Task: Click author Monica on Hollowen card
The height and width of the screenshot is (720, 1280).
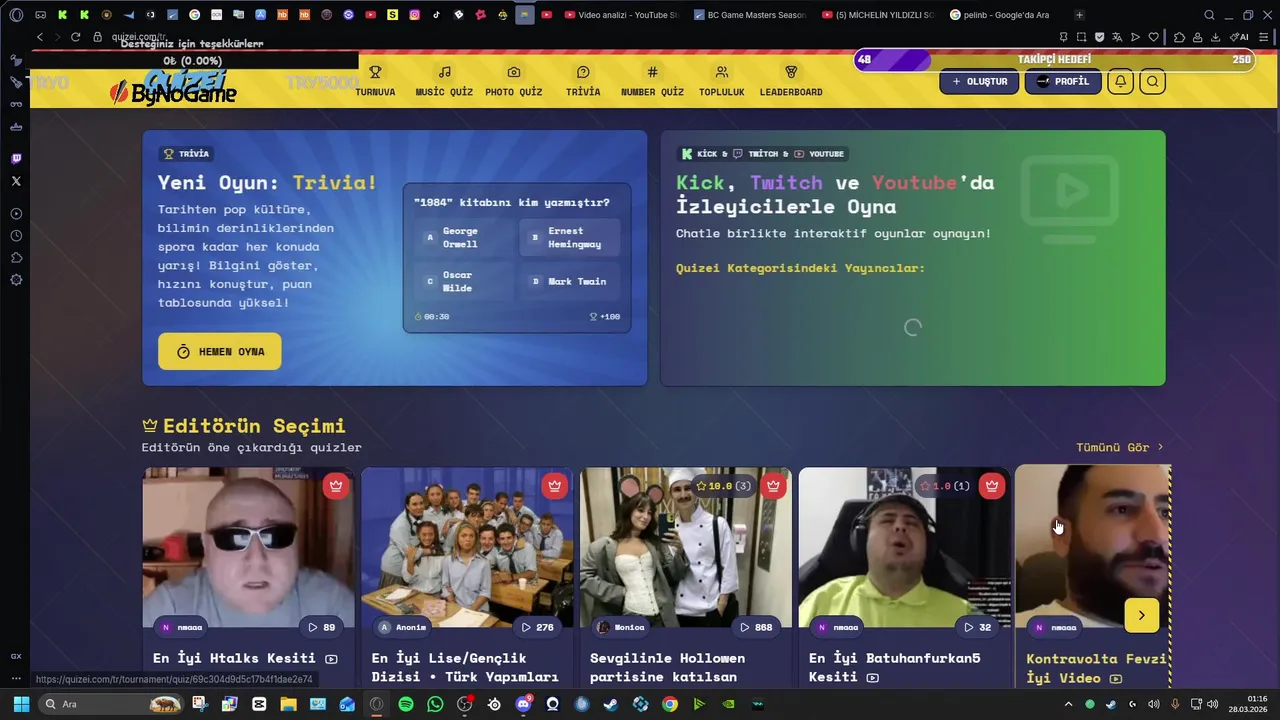Action: (x=621, y=627)
